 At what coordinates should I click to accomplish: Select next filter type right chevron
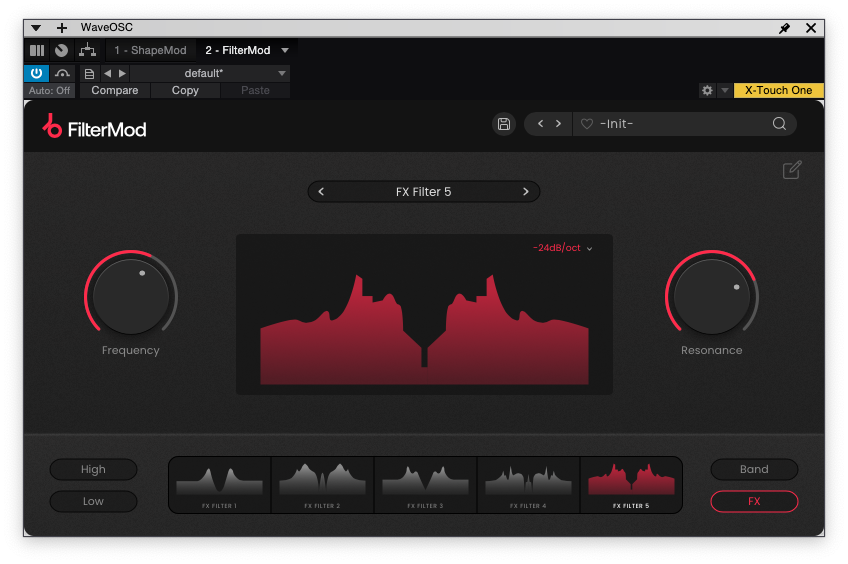pyautogui.click(x=526, y=191)
